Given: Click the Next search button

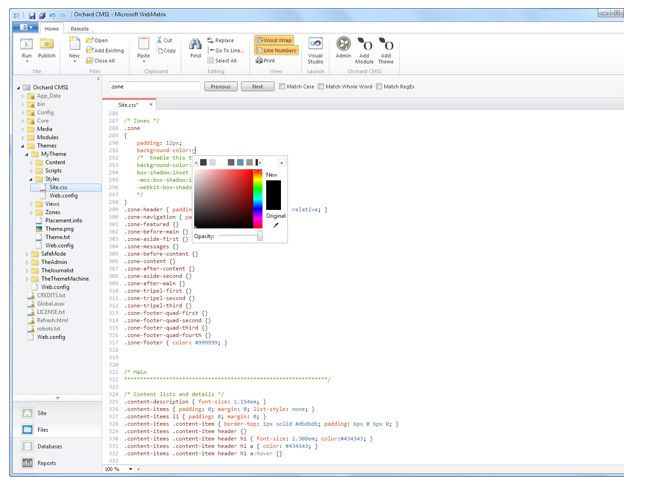Looking at the screenshot, I should (x=257, y=86).
